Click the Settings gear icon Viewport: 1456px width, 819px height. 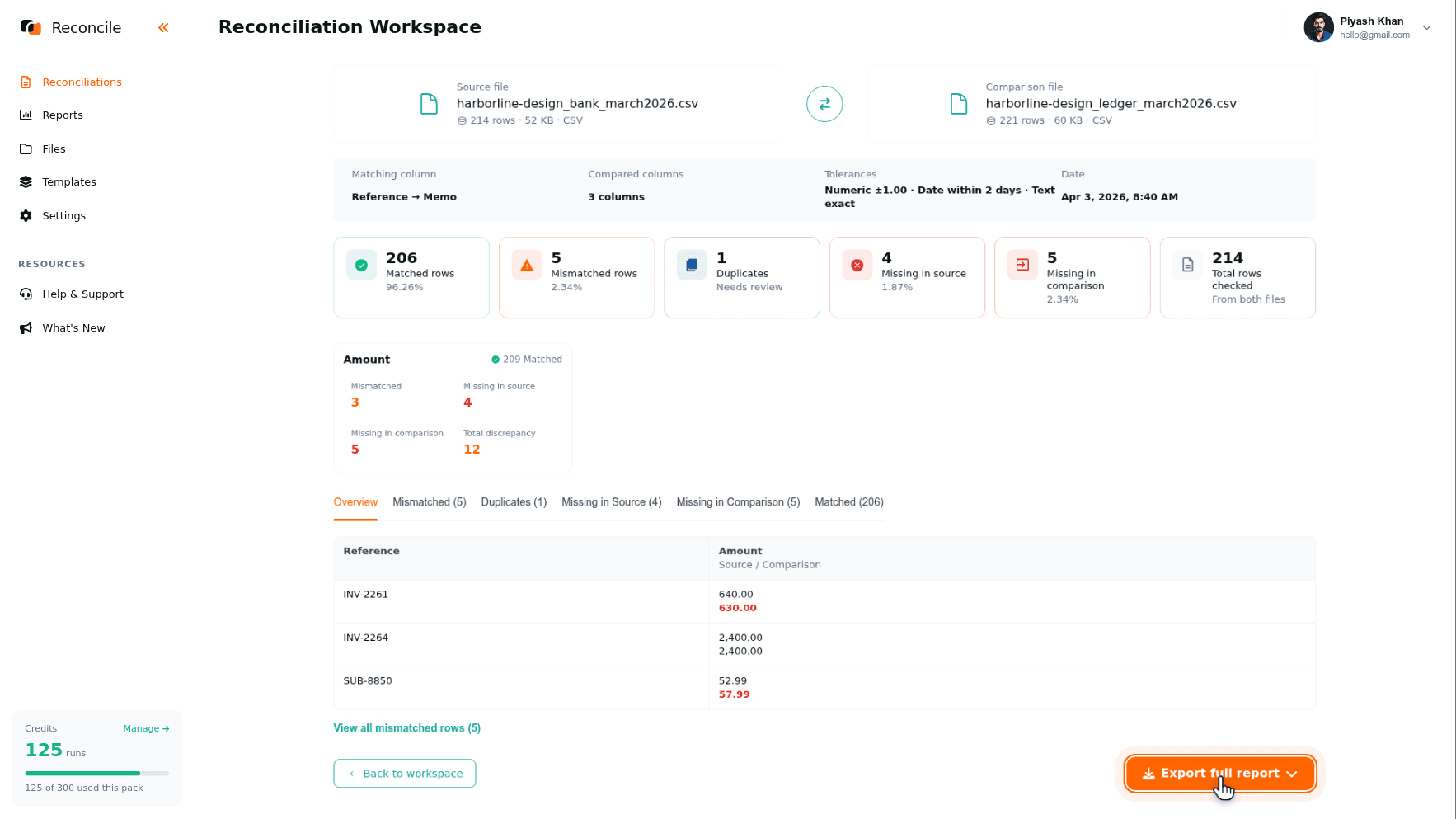point(26,216)
